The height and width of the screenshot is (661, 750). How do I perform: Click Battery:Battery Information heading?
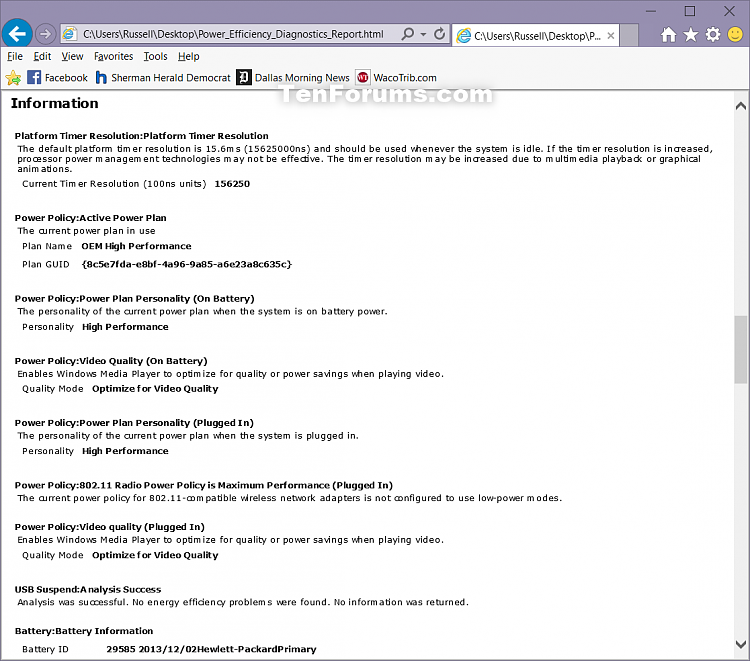[84, 631]
